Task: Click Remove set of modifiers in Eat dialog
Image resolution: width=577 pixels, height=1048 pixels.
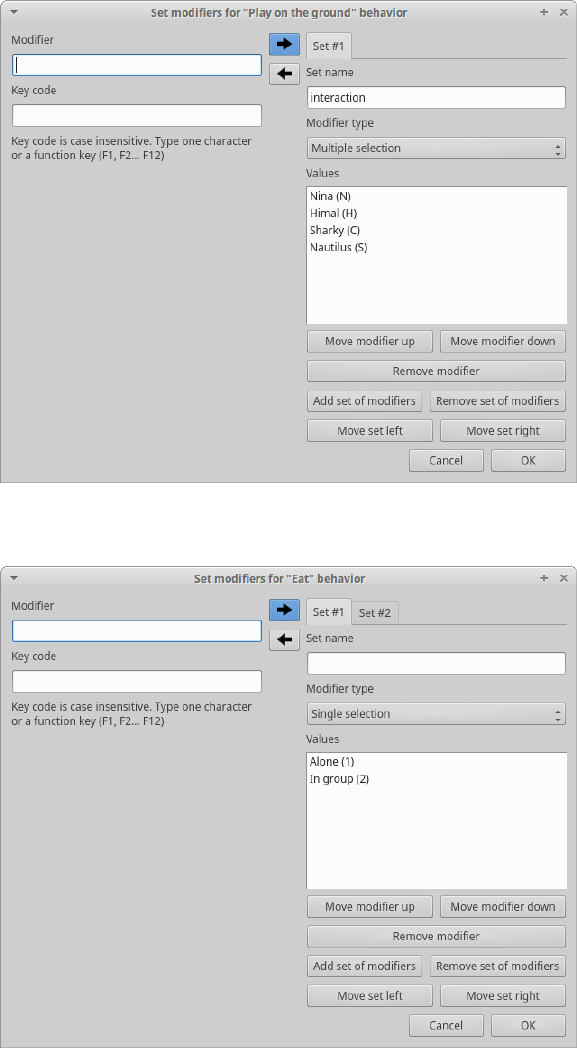Action: (497, 966)
